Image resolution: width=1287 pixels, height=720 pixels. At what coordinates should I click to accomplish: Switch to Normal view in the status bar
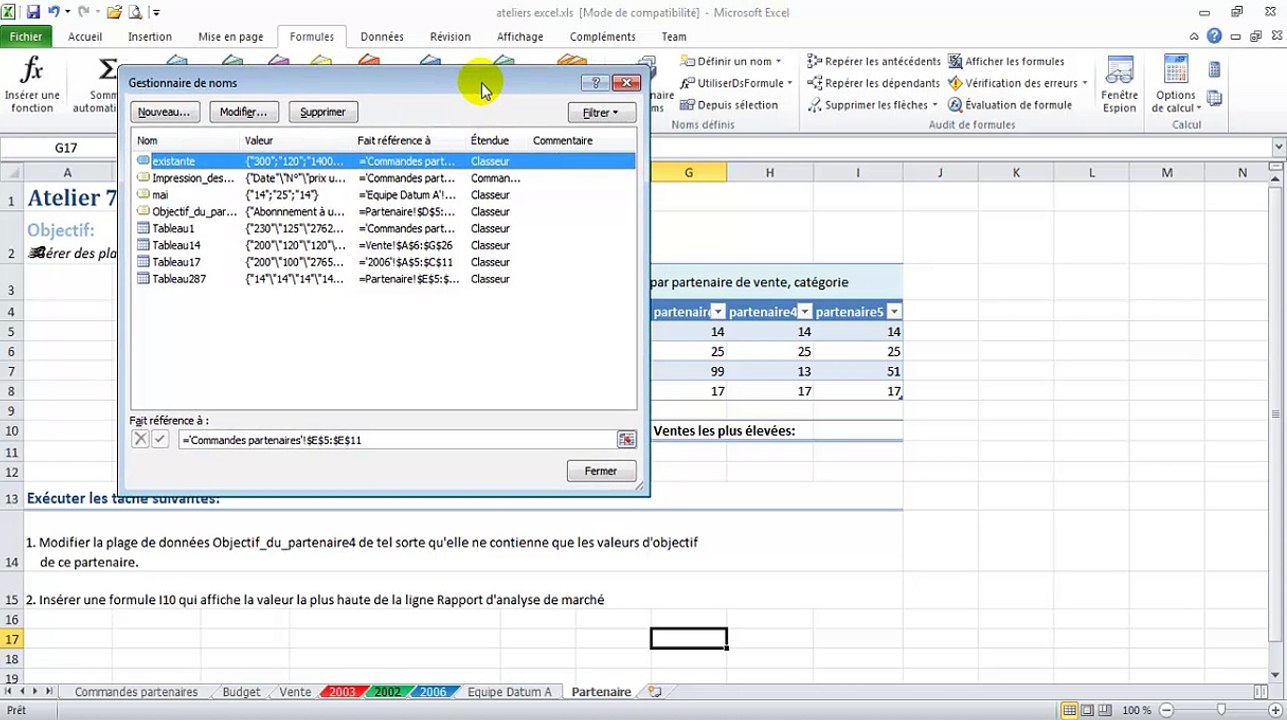pos(1071,710)
